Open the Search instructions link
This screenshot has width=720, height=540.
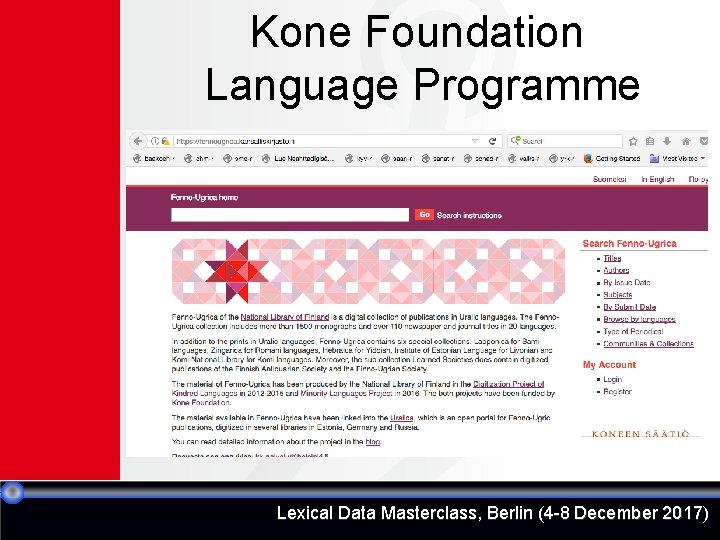(x=469, y=215)
